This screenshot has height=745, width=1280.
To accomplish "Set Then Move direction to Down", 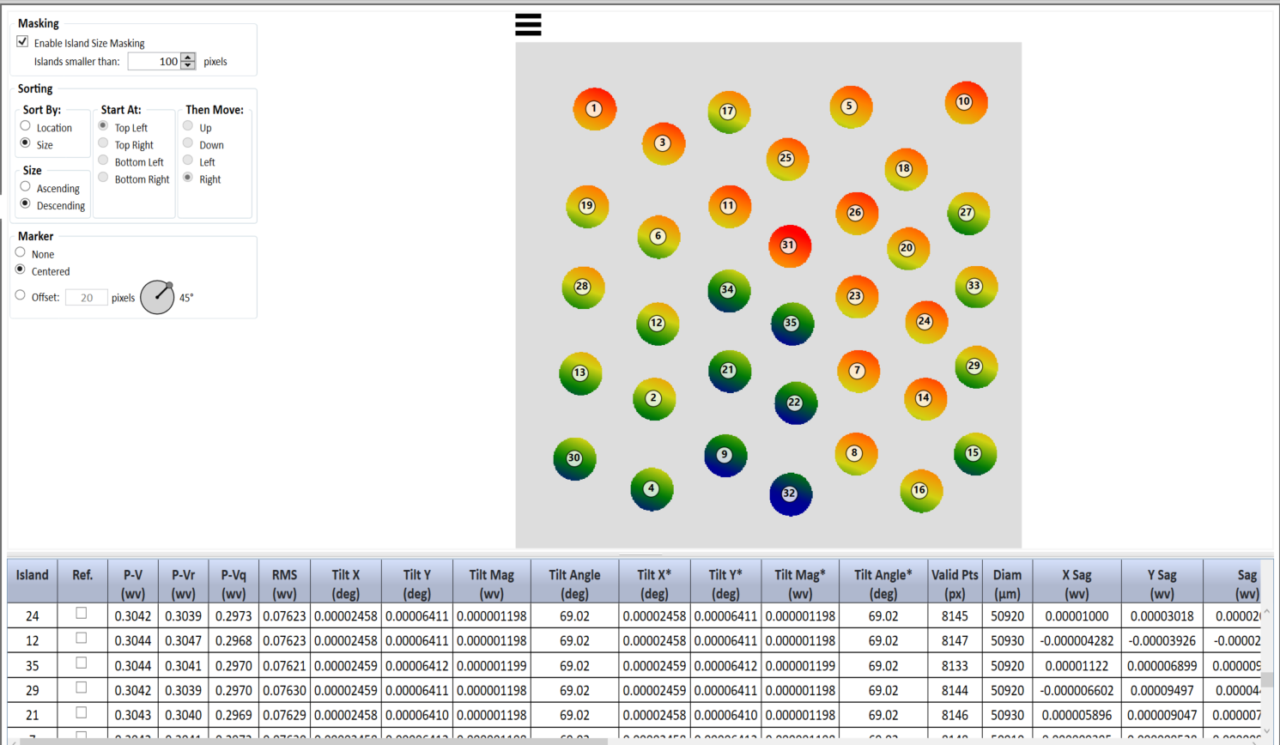I will tap(188, 144).
